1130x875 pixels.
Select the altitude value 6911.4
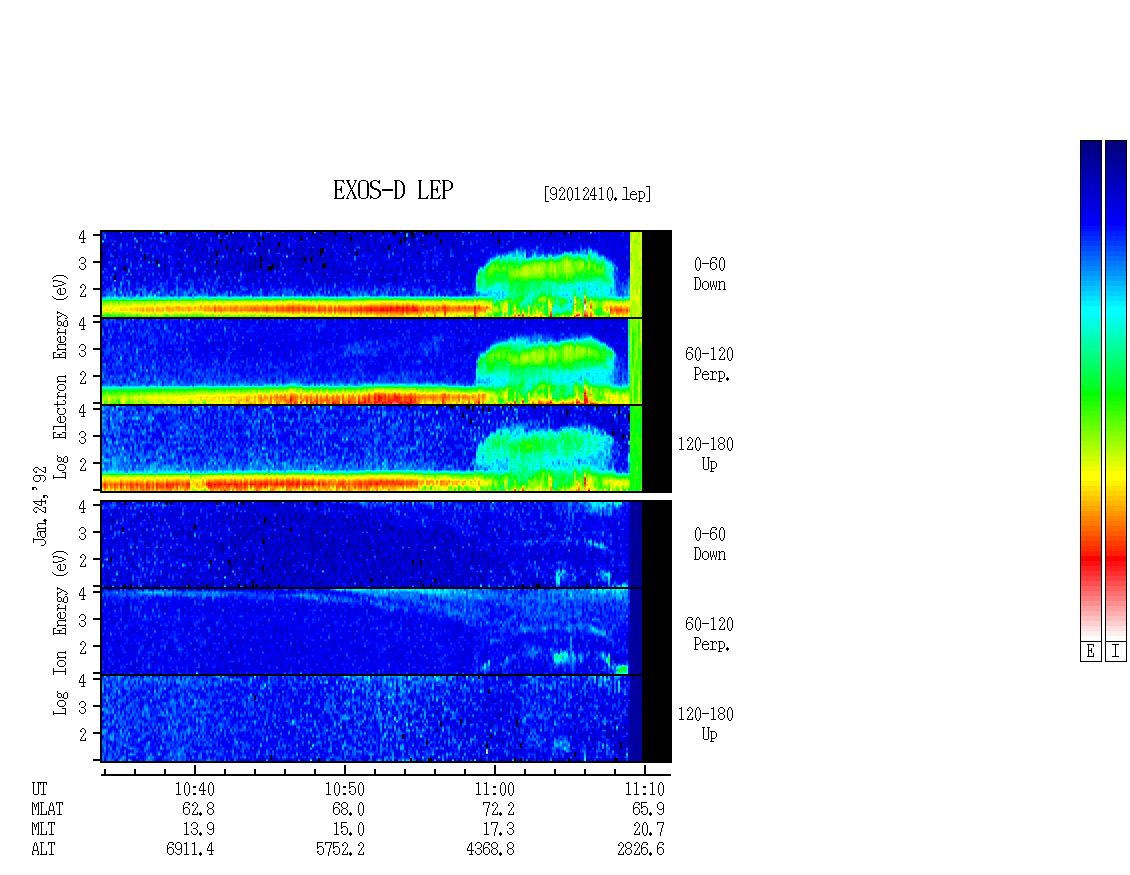pyautogui.click(x=190, y=849)
